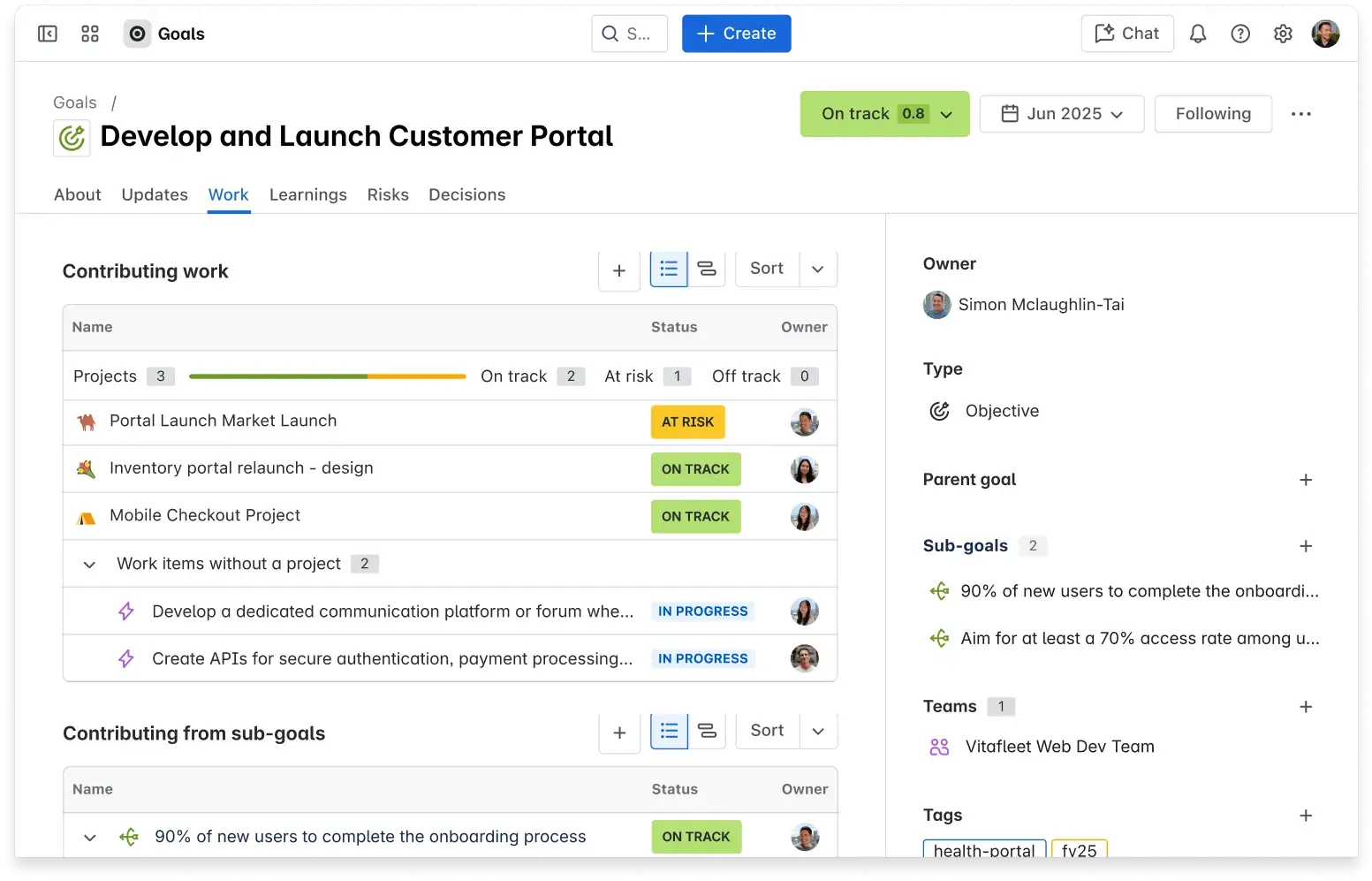Collapse Work items without a project
Image resolution: width=1372 pixels, height=881 pixels.
click(89, 564)
